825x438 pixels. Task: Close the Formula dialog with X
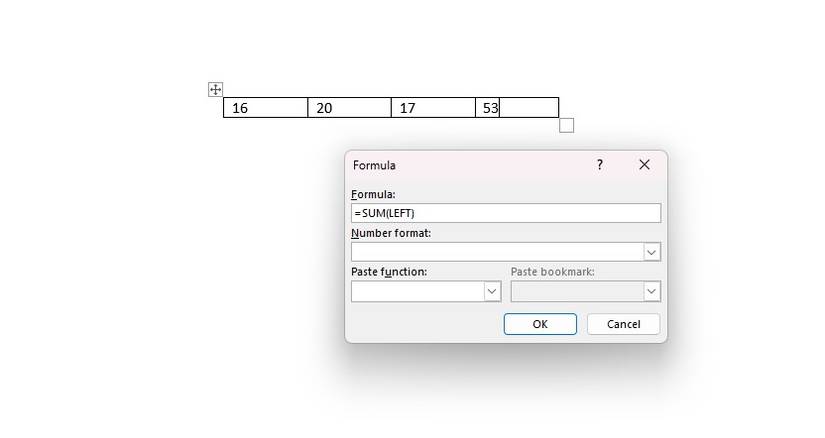pyautogui.click(x=644, y=165)
